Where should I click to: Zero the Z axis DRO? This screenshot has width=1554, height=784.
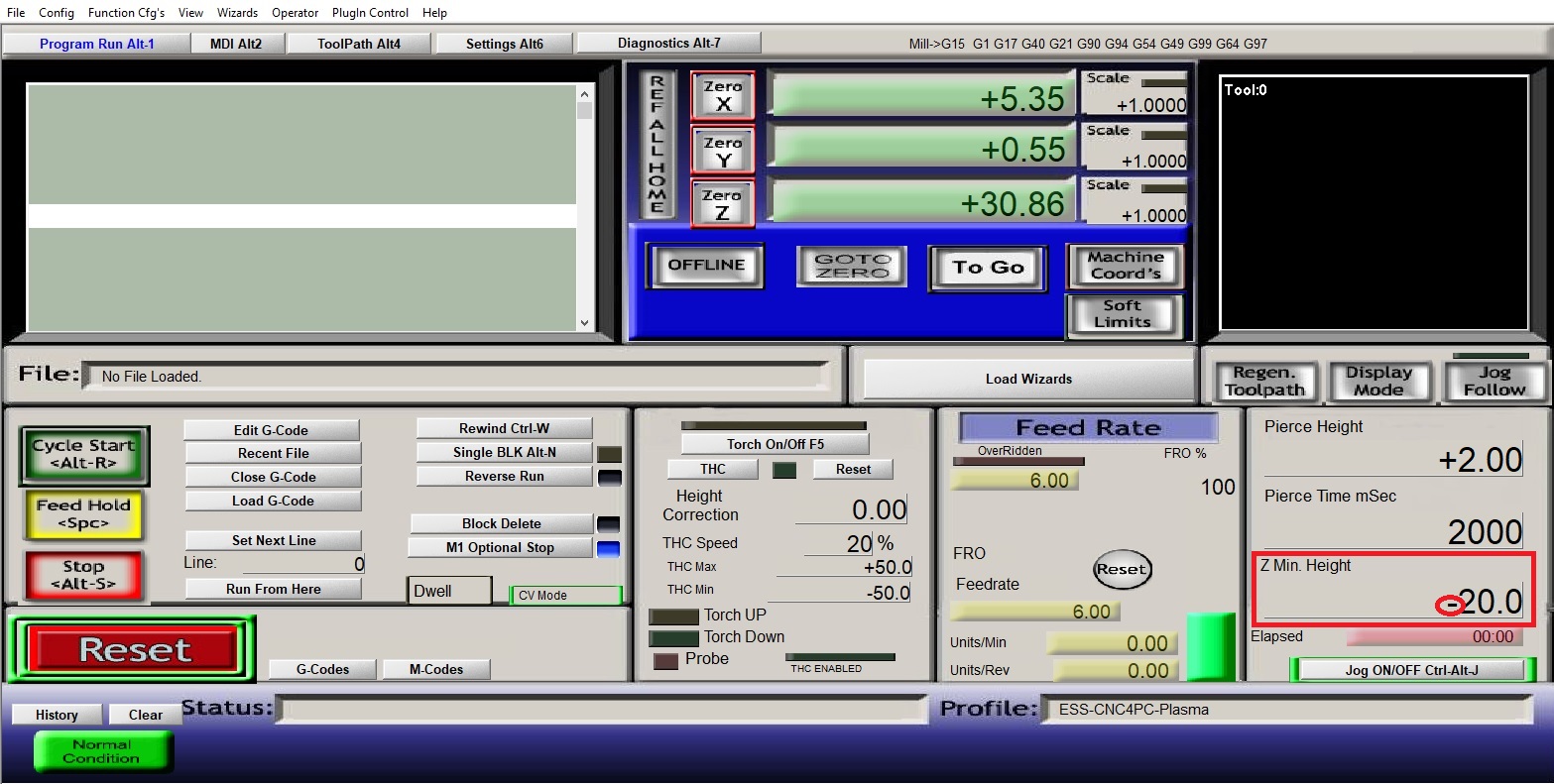(722, 203)
